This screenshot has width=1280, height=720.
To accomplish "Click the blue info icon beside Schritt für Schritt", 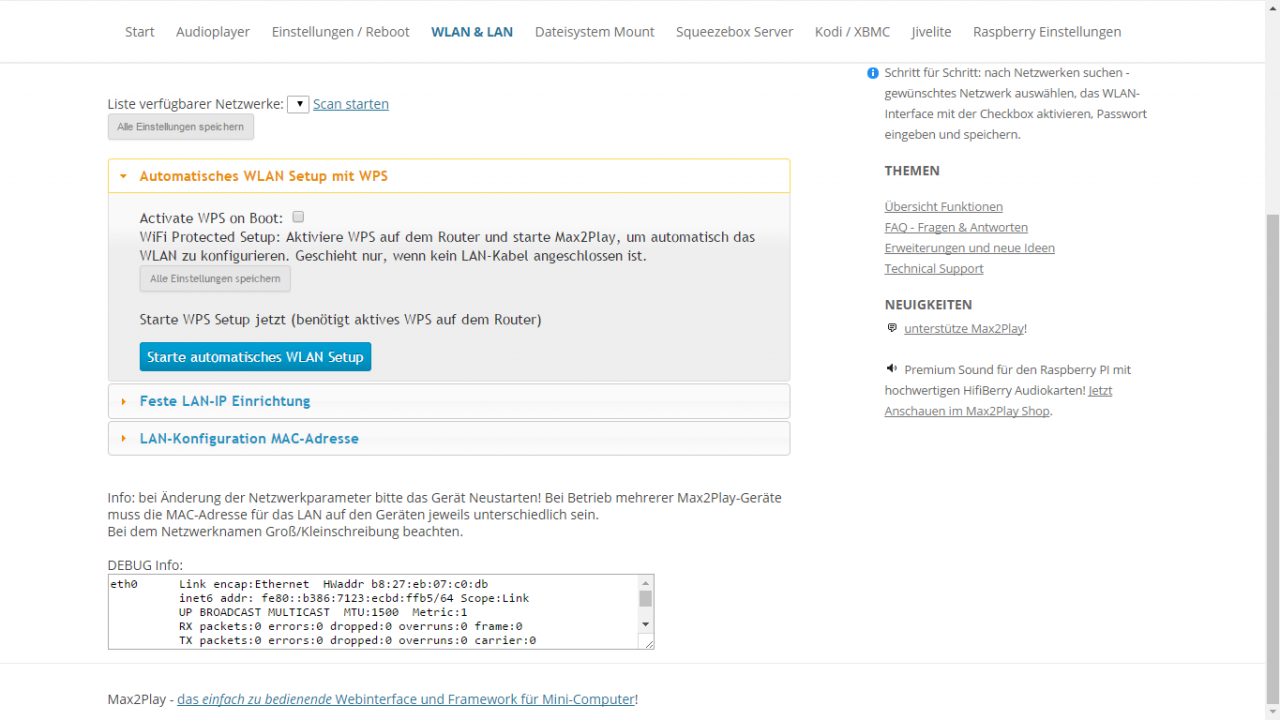I will [873, 73].
